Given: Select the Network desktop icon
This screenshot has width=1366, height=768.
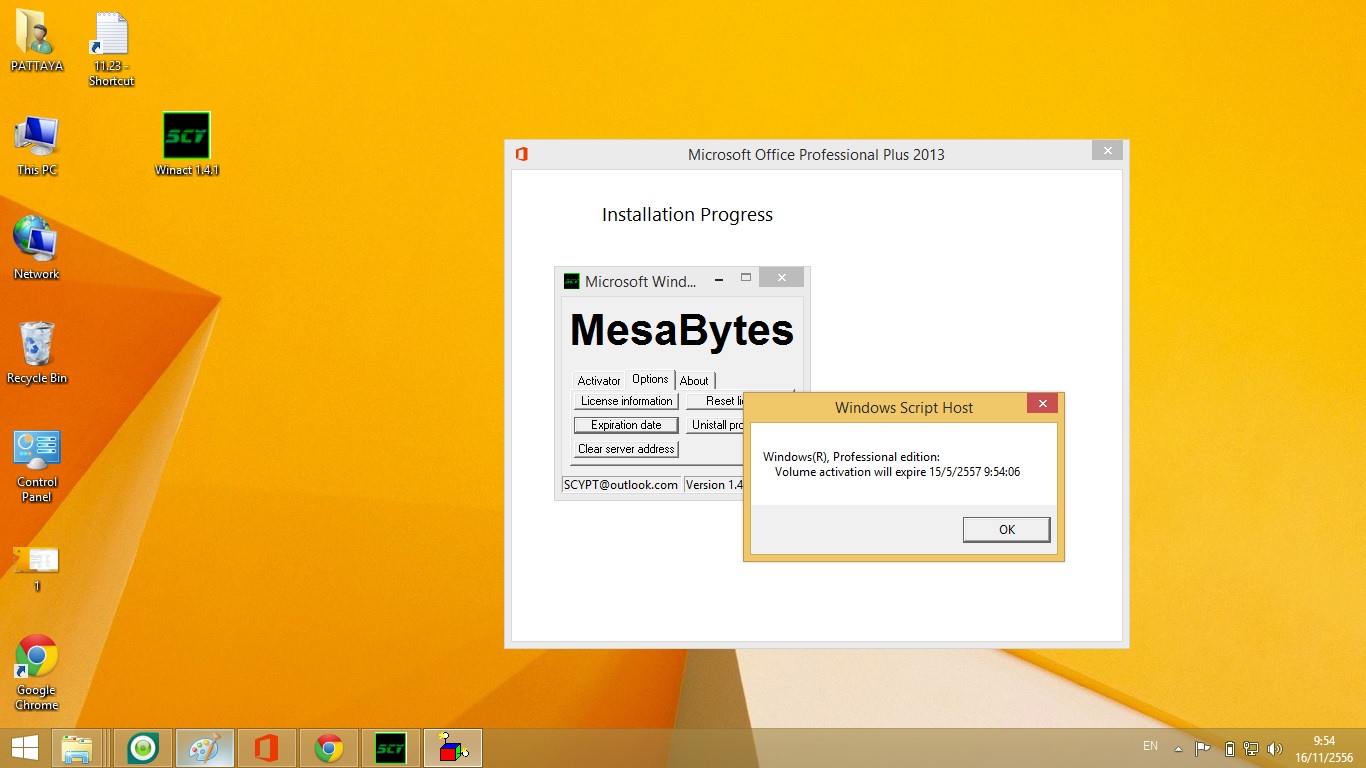Looking at the screenshot, I should [37, 248].
